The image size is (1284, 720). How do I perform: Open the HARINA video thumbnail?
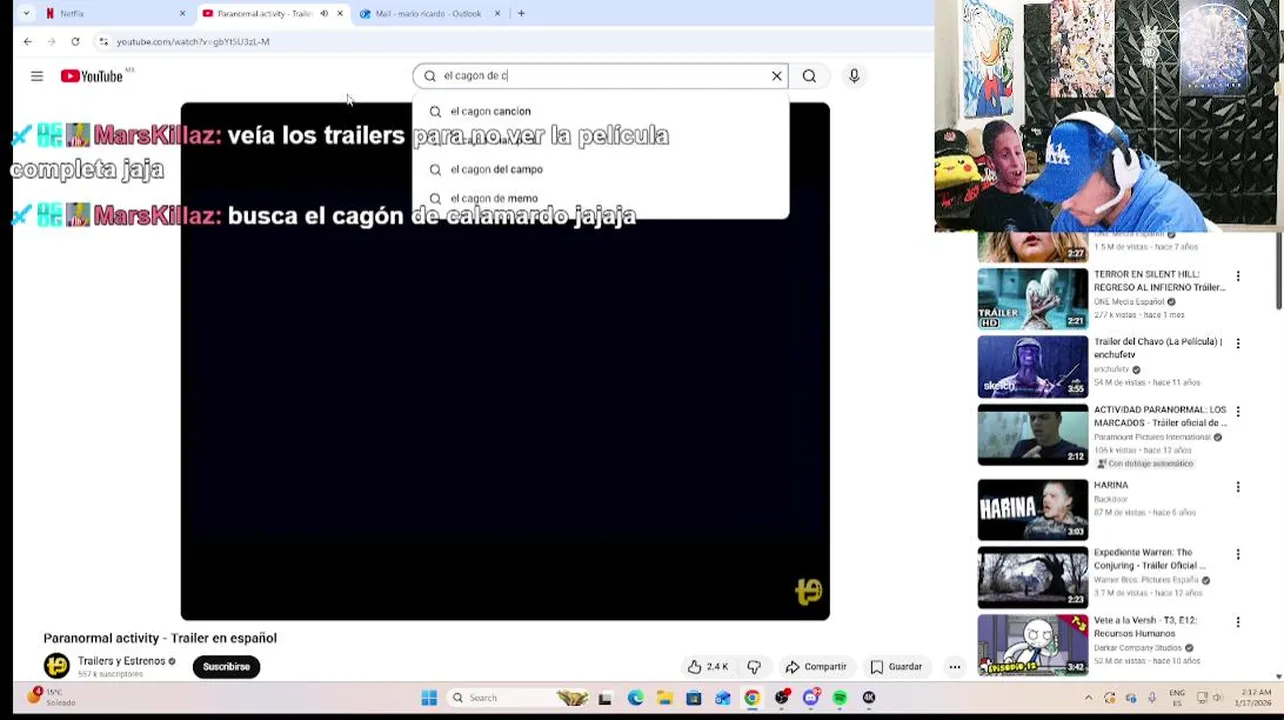(x=1032, y=510)
